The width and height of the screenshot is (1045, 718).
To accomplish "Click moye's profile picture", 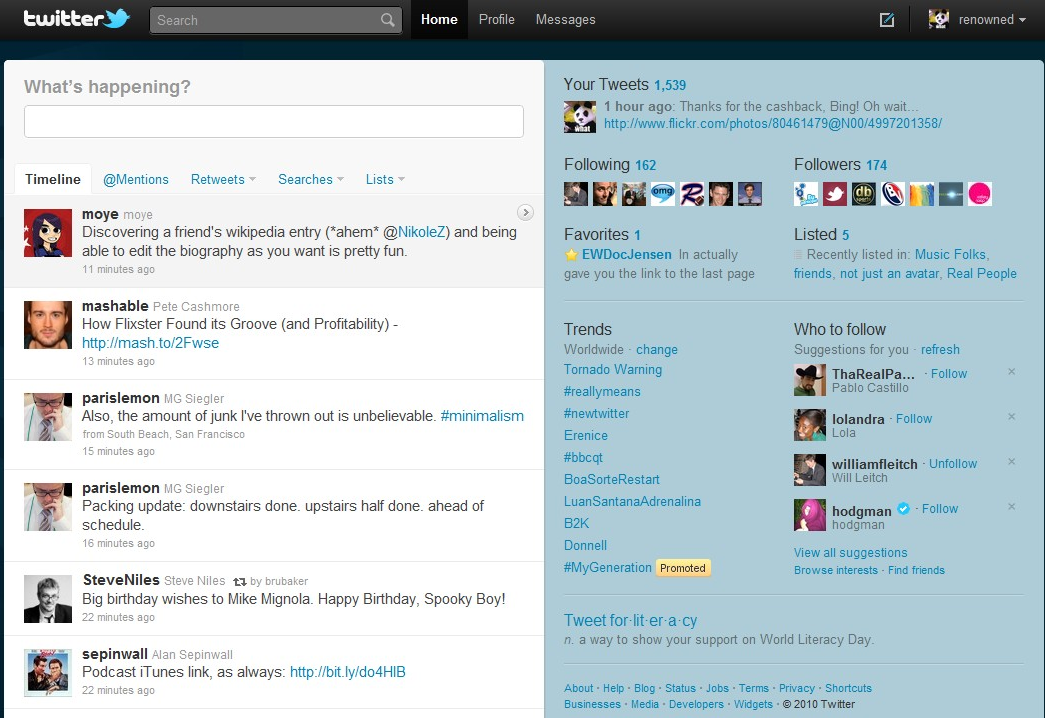I will pyautogui.click(x=48, y=233).
